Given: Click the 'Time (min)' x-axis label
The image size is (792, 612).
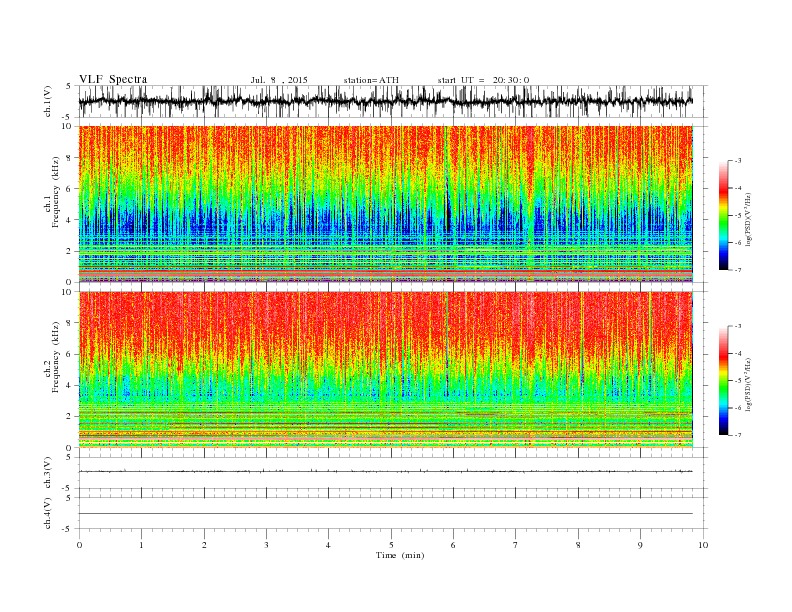Looking at the screenshot, I should pyautogui.click(x=400, y=555).
